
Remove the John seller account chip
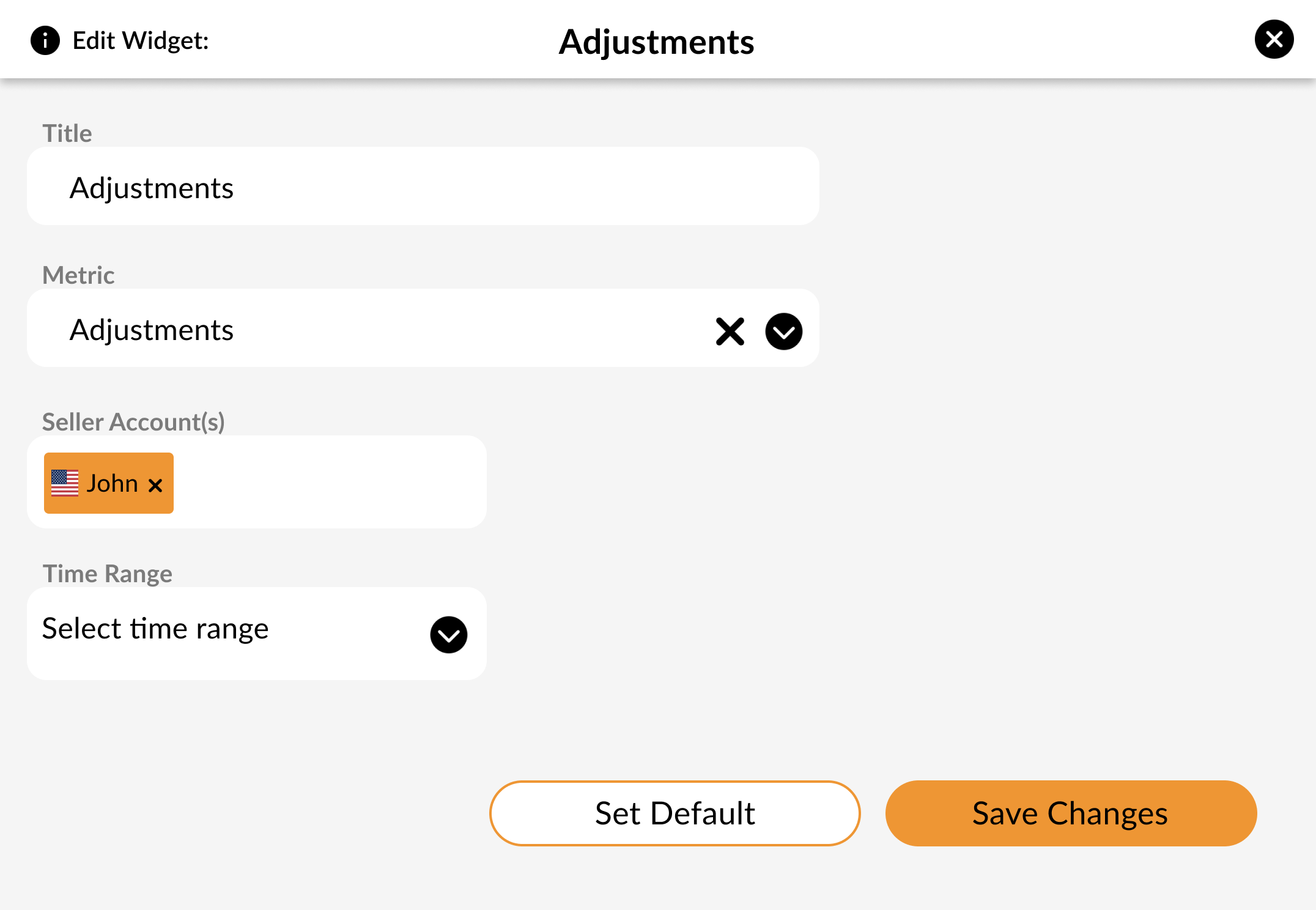[155, 486]
